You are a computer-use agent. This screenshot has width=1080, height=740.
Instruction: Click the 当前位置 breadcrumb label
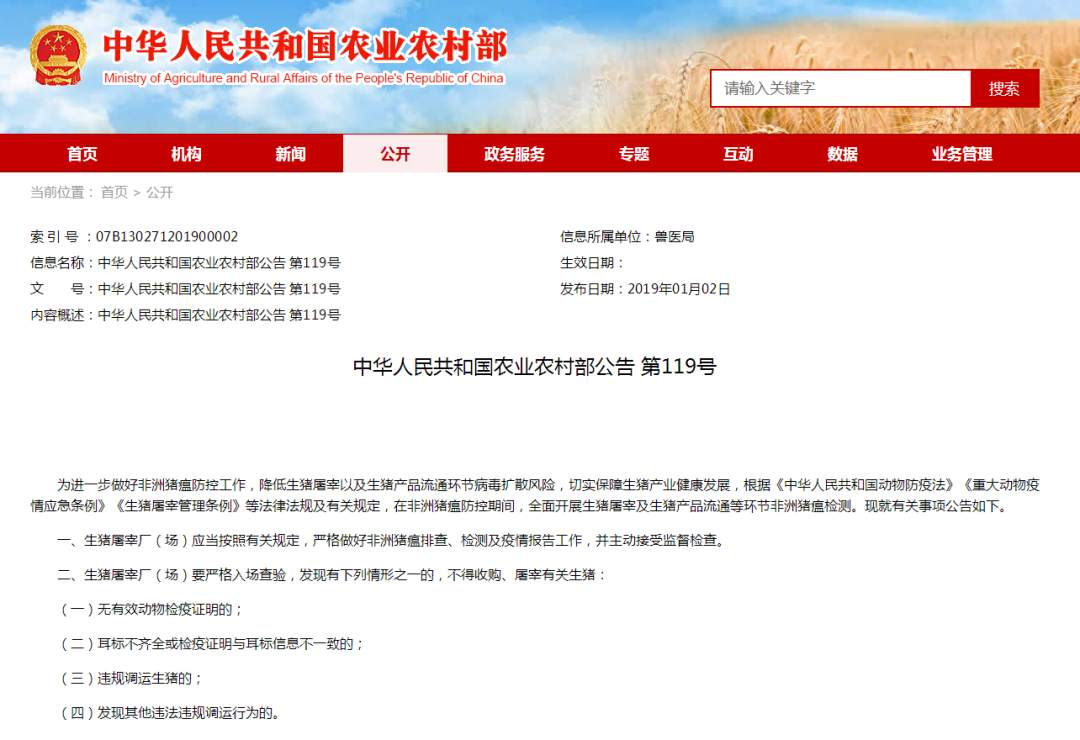(62, 192)
